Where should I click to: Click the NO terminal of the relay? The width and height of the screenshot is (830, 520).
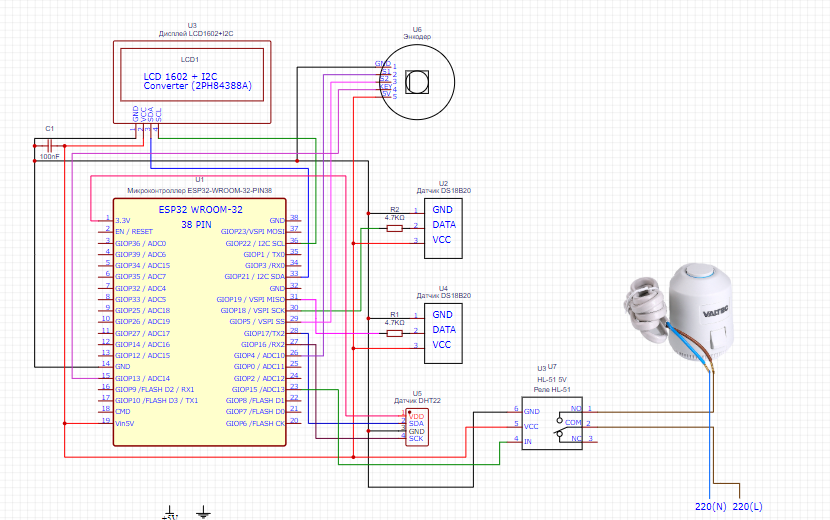[x=576, y=408]
